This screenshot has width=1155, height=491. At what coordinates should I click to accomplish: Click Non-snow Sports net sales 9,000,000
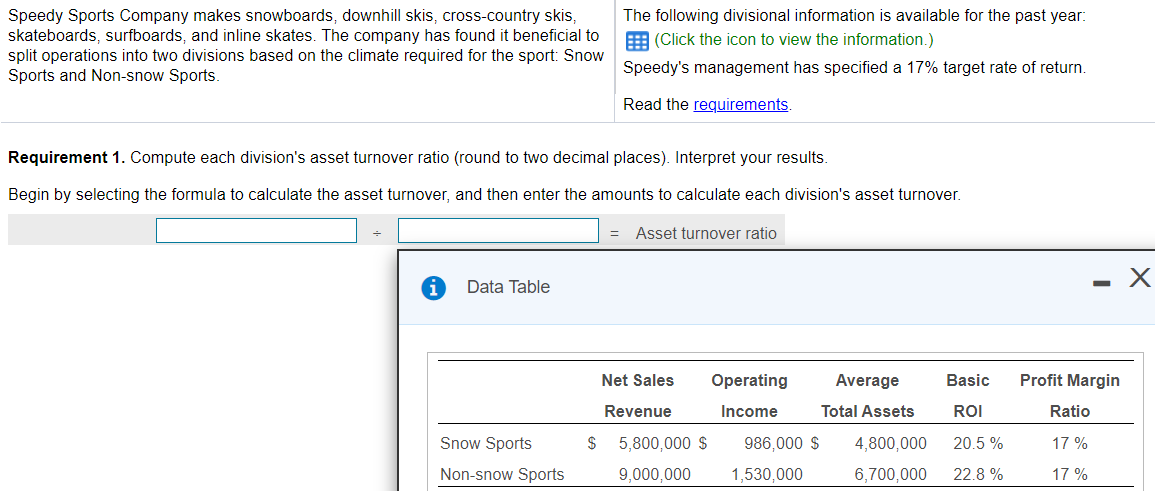(655, 474)
